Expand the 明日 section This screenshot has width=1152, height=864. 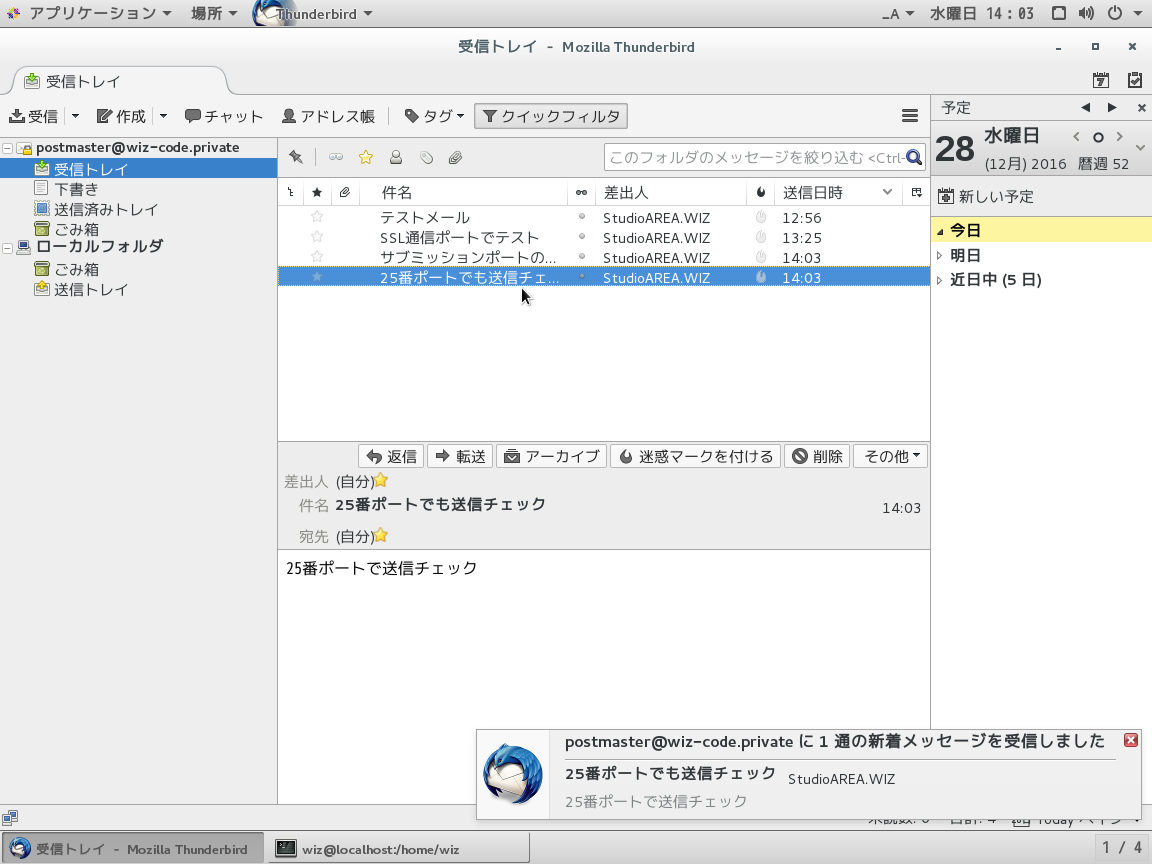tap(940, 256)
